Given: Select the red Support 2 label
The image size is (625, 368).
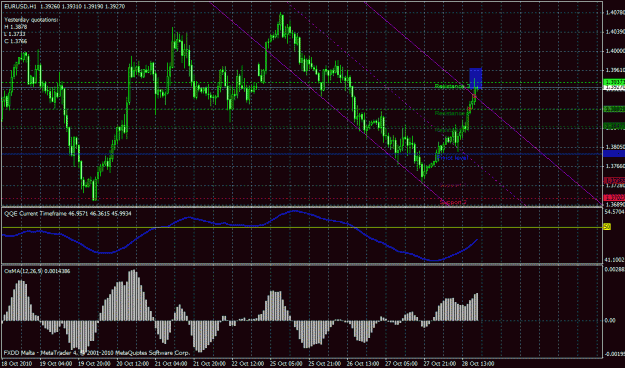Looking at the screenshot, I should click(x=453, y=202).
